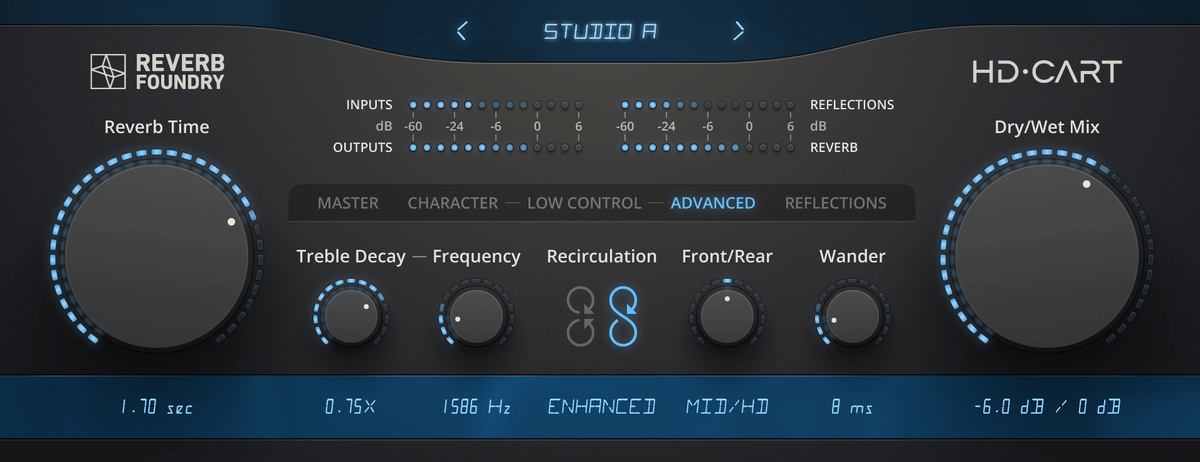Click the Front/Rear knob
This screenshot has height=462, width=1200.
click(727, 316)
